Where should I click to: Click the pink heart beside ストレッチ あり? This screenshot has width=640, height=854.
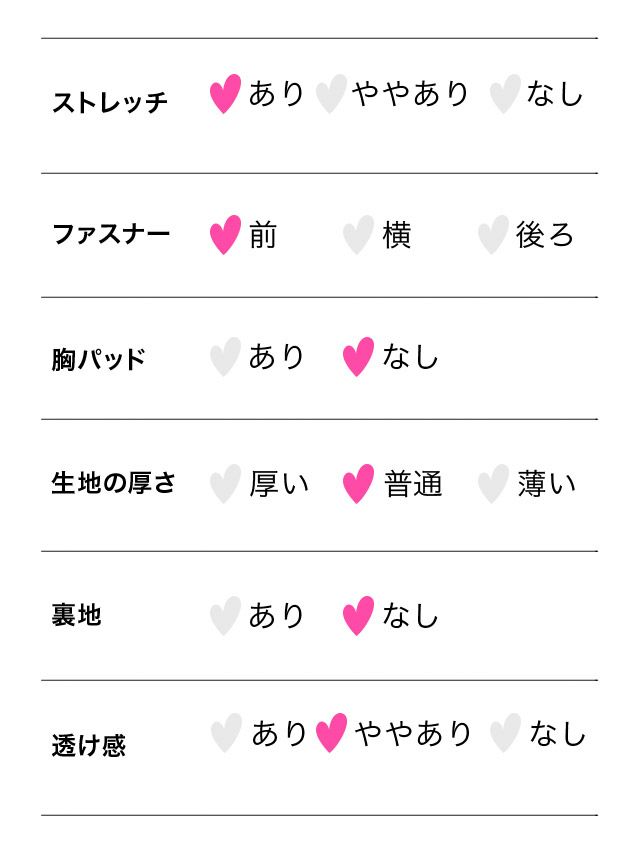[x=225, y=94]
